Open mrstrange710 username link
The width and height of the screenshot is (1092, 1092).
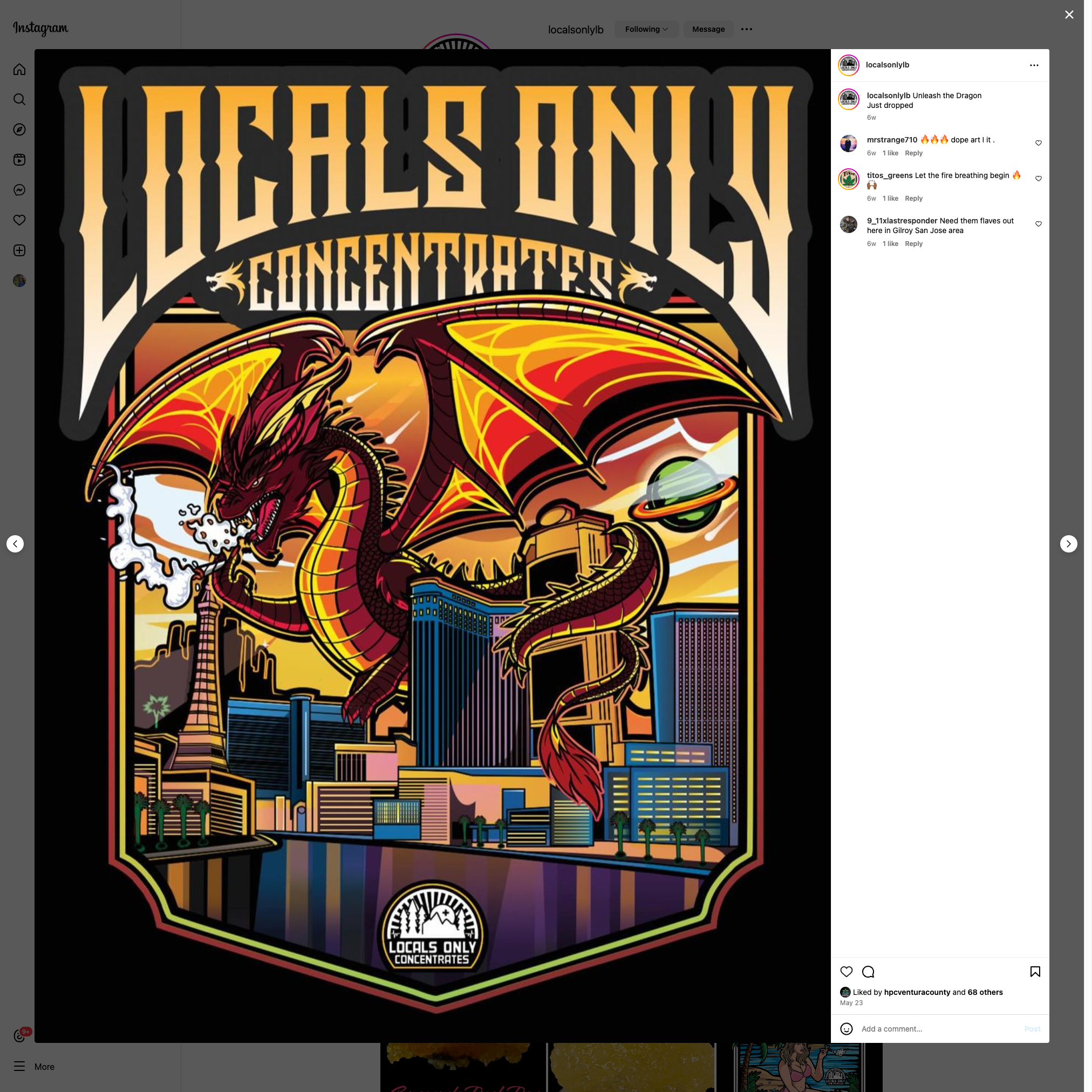(x=892, y=140)
